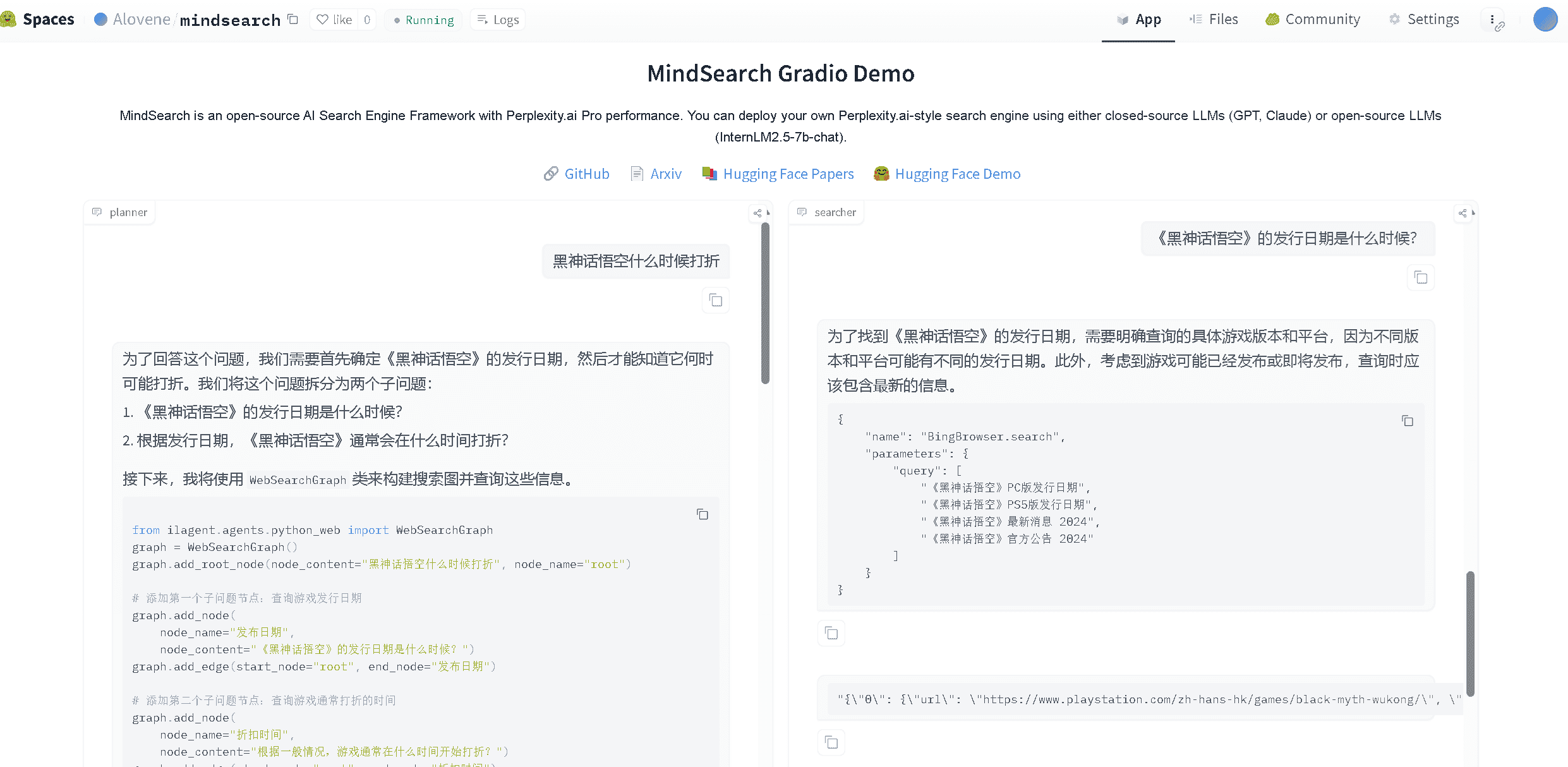This screenshot has height=767, width=1568.
Task: Copy the BingBrowser.search JSON code block
Action: (1408, 421)
